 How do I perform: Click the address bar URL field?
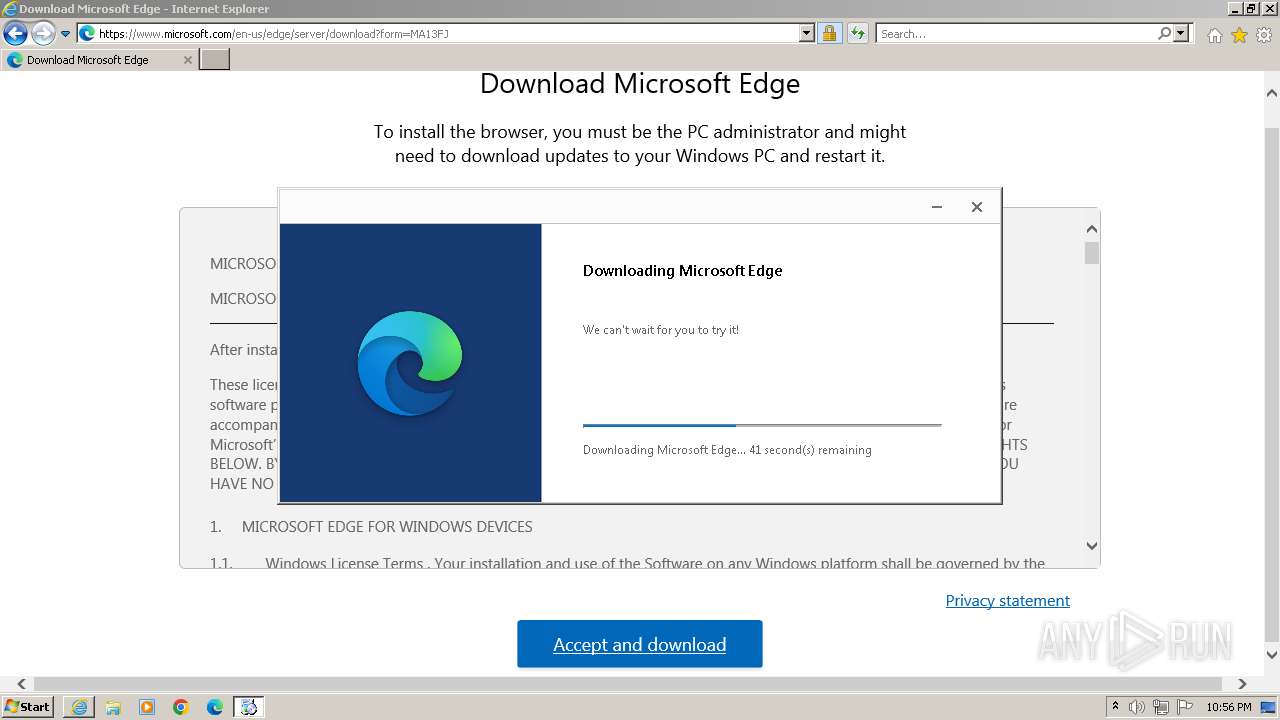(x=437, y=34)
